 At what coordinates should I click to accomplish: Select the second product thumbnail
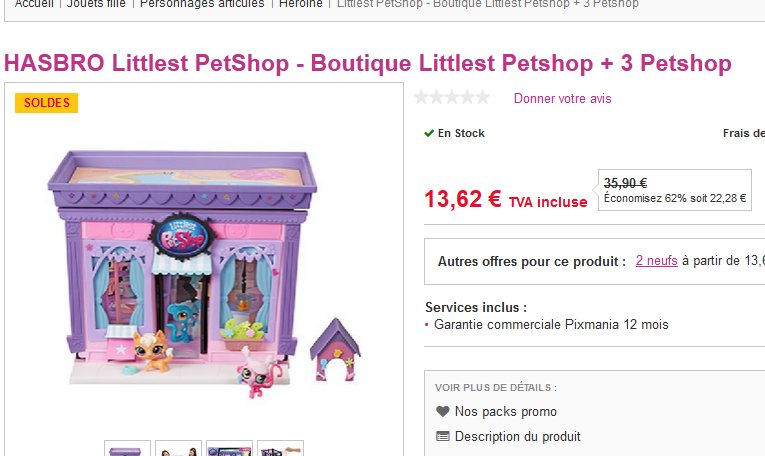[179, 448]
